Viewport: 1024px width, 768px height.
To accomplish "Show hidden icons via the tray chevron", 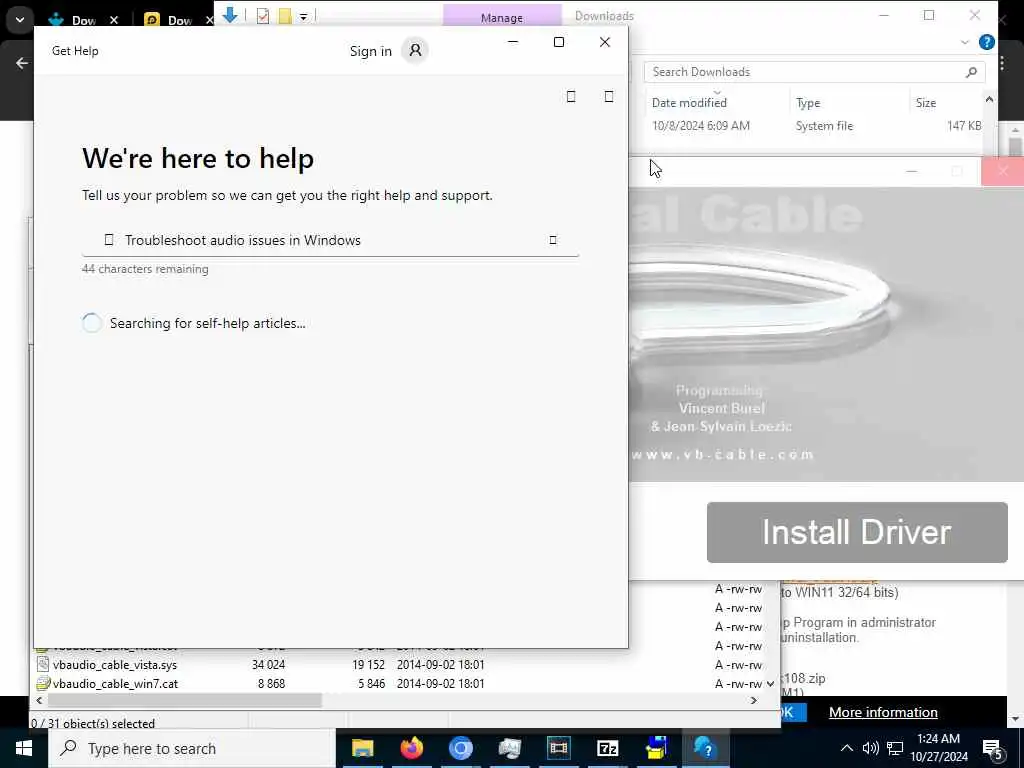I will (846, 748).
